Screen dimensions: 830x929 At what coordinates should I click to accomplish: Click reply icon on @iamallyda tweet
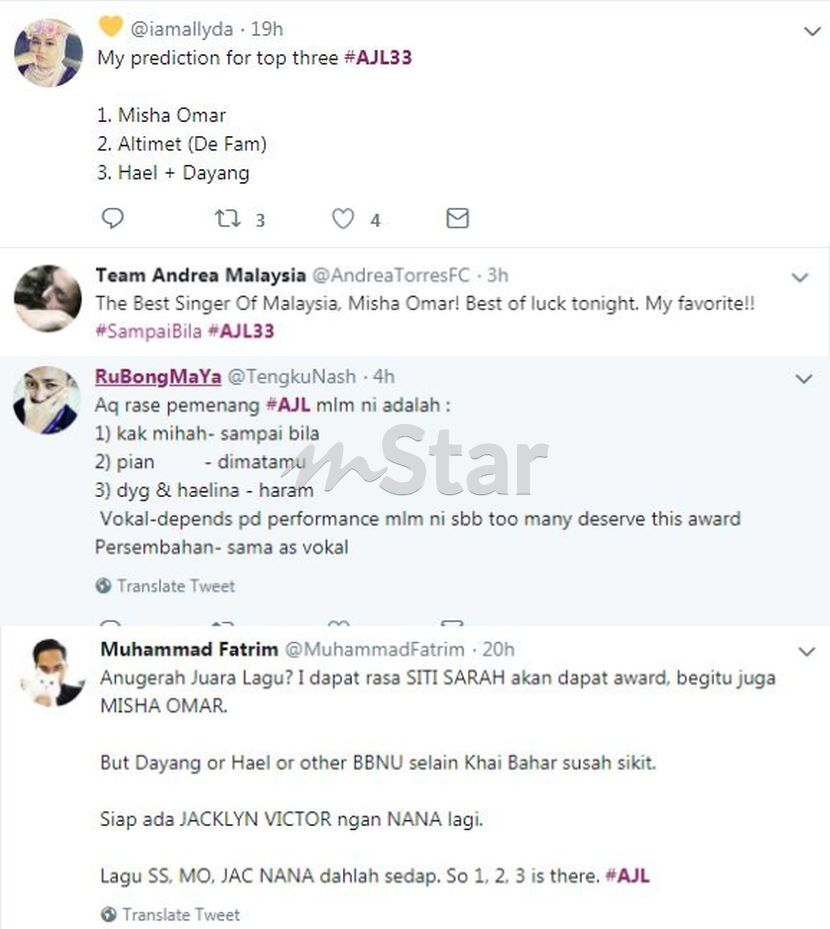click(112, 218)
